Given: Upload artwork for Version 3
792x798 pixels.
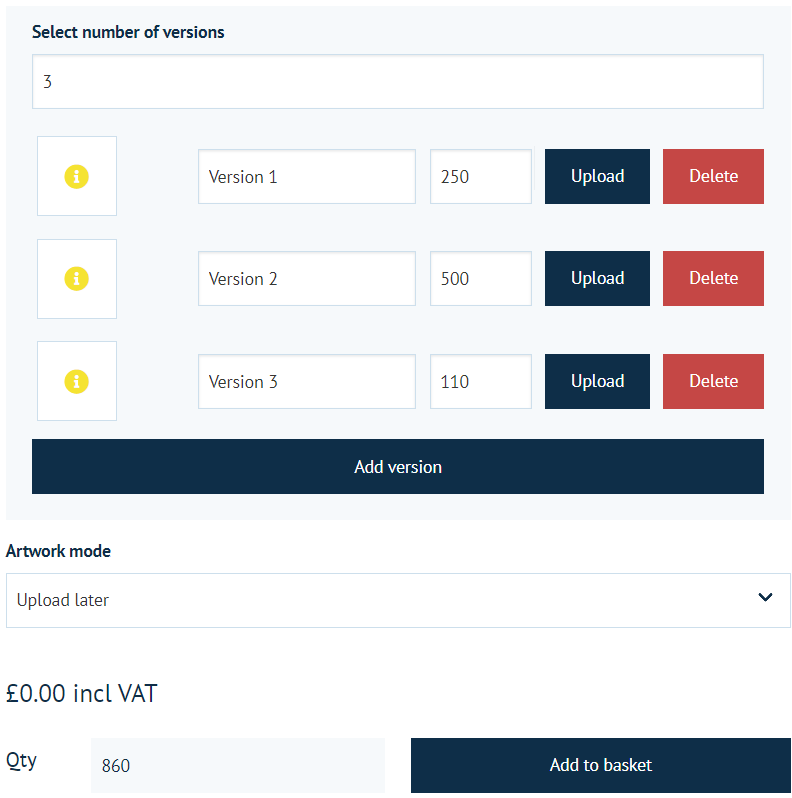Looking at the screenshot, I should pyautogui.click(x=597, y=381).
